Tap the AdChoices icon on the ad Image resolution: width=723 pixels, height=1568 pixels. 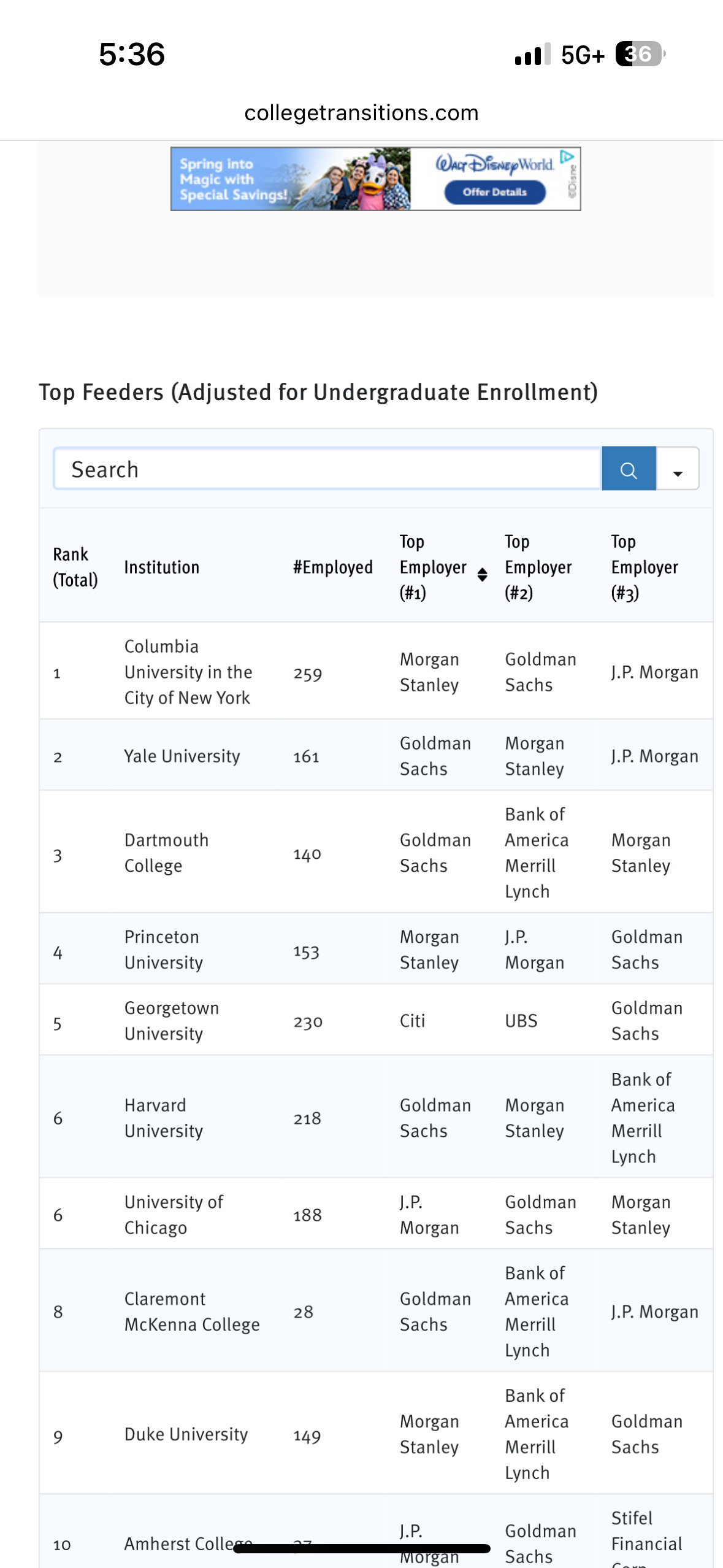click(568, 157)
